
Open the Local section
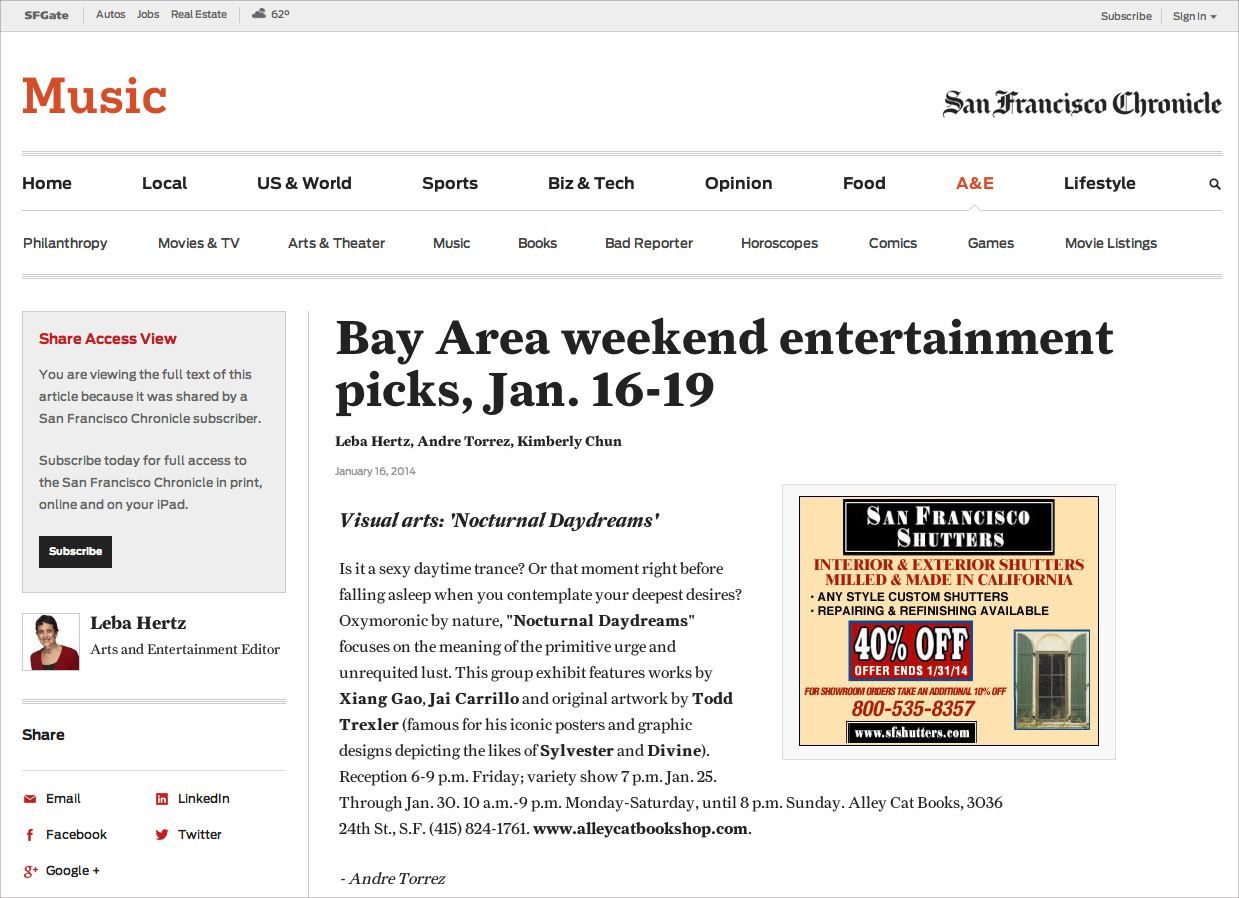[x=164, y=183]
